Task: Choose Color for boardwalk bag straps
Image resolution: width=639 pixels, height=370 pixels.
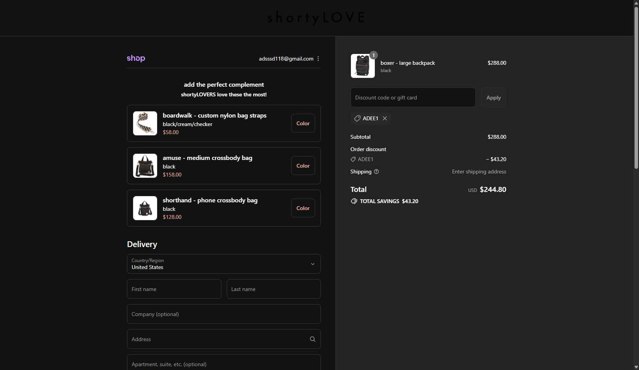Action: (303, 123)
